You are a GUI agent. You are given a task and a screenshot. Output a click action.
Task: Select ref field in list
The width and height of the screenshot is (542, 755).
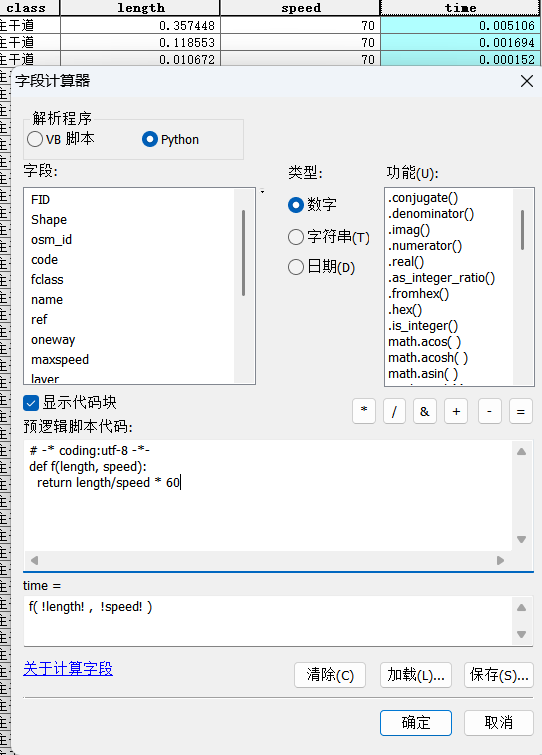[x=39, y=319]
